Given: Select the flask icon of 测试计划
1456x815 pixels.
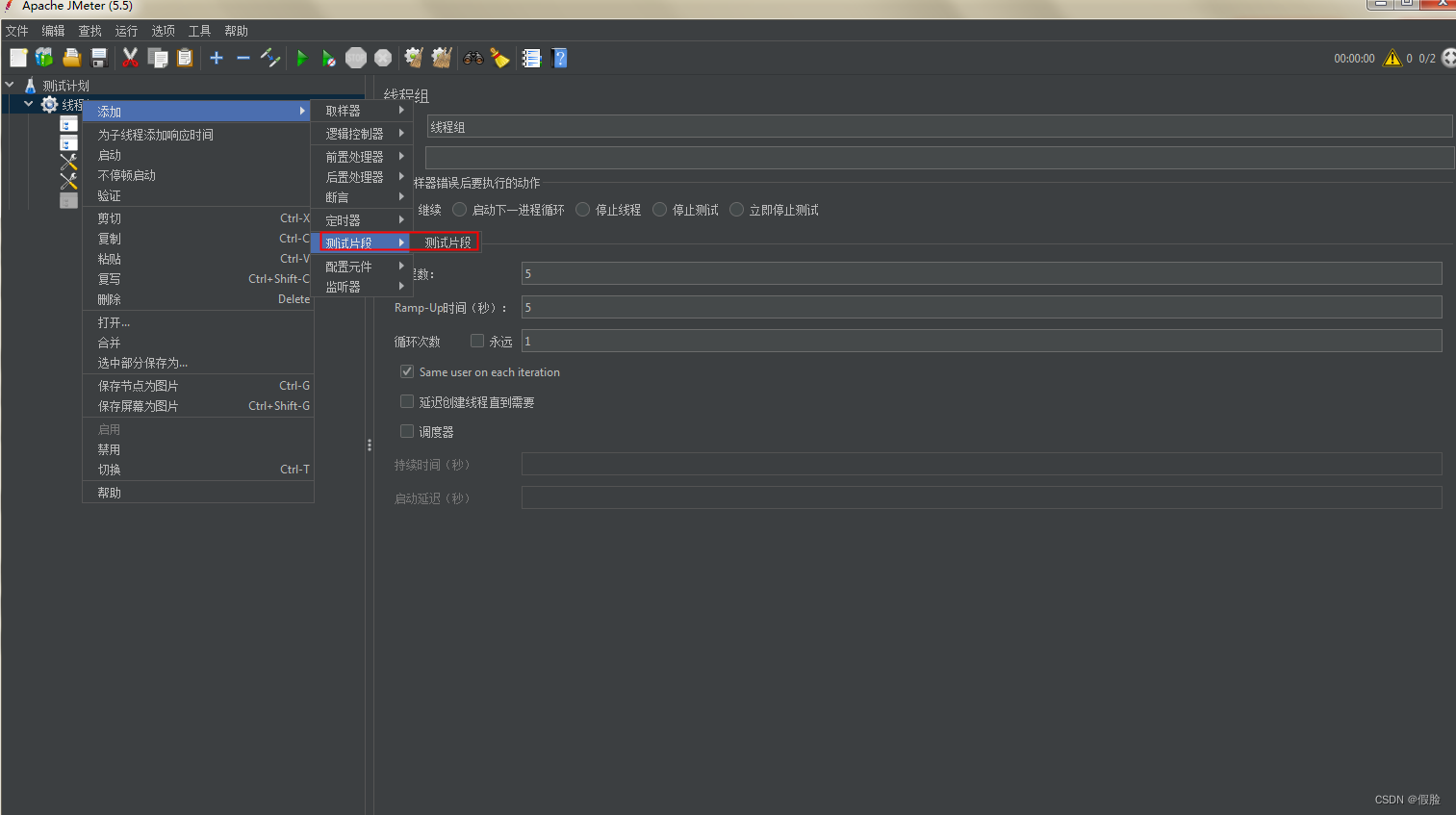Looking at the screenshot, I should tap(30, 85).
